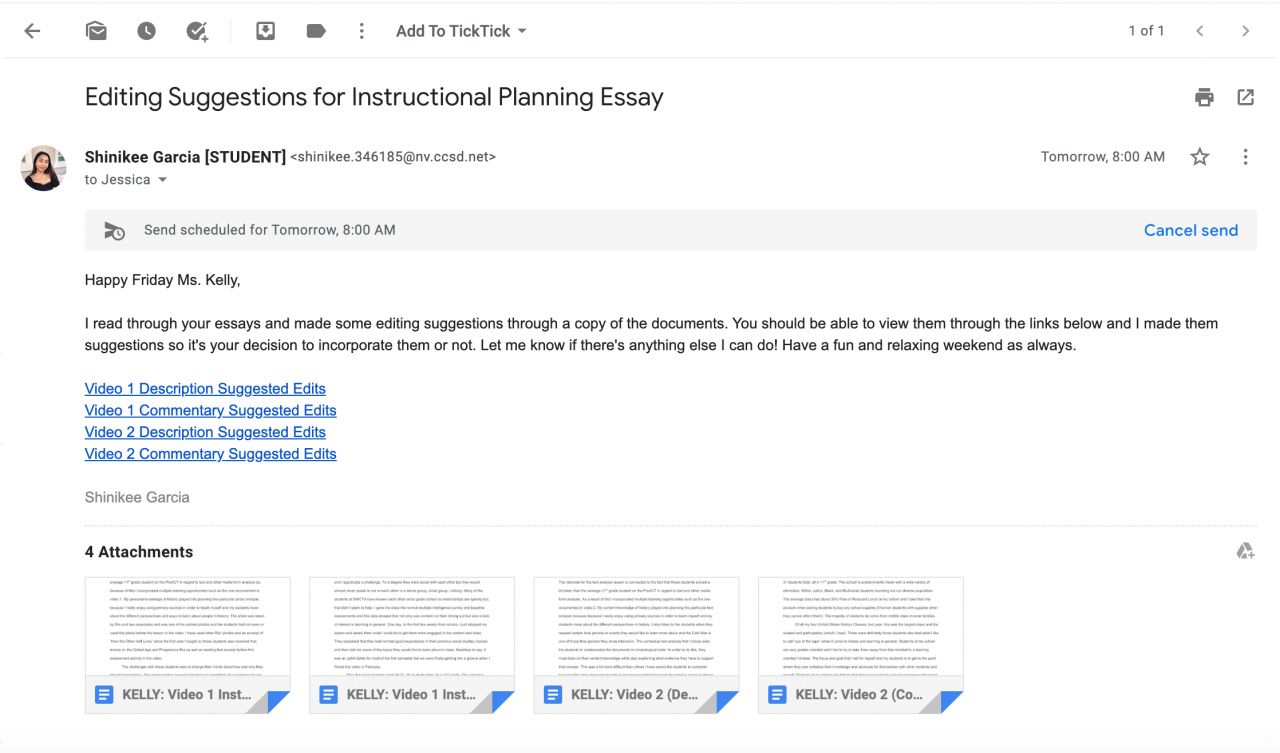Image resolution: width=1280 pixels, height=753 pixels.
Task: Star this email from Shinikee Garcia
Action: tap(1200, 157)
